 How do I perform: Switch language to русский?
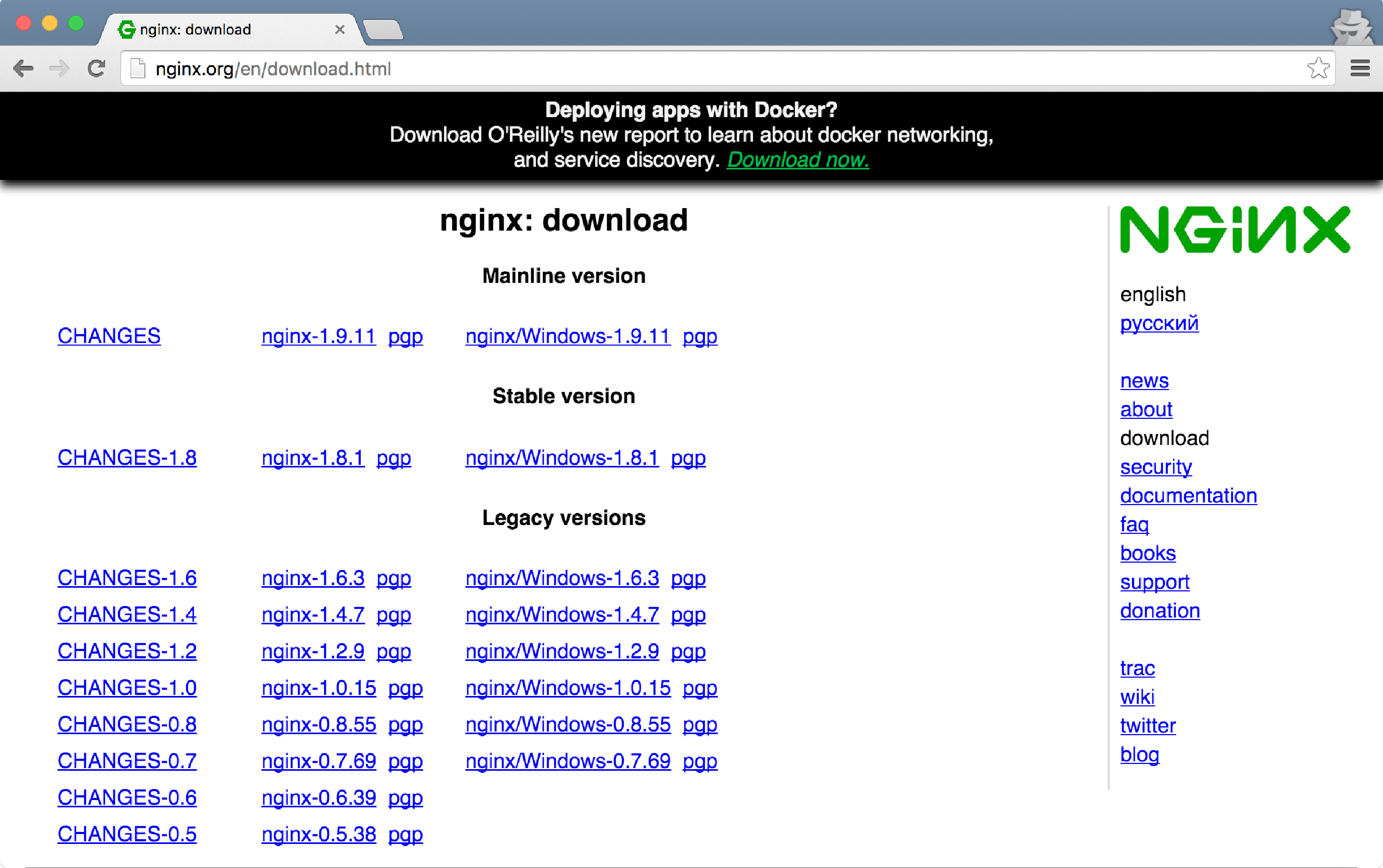(x=1159, y=323)
